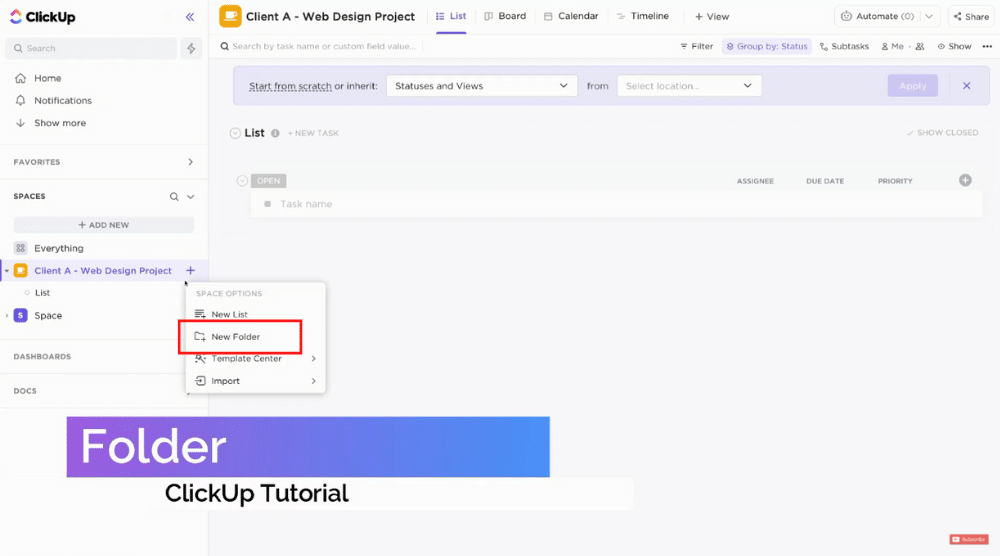Open the three-dot more menu
The image size is (1000, 556).
pyautogui.click(x=987, y=47)
